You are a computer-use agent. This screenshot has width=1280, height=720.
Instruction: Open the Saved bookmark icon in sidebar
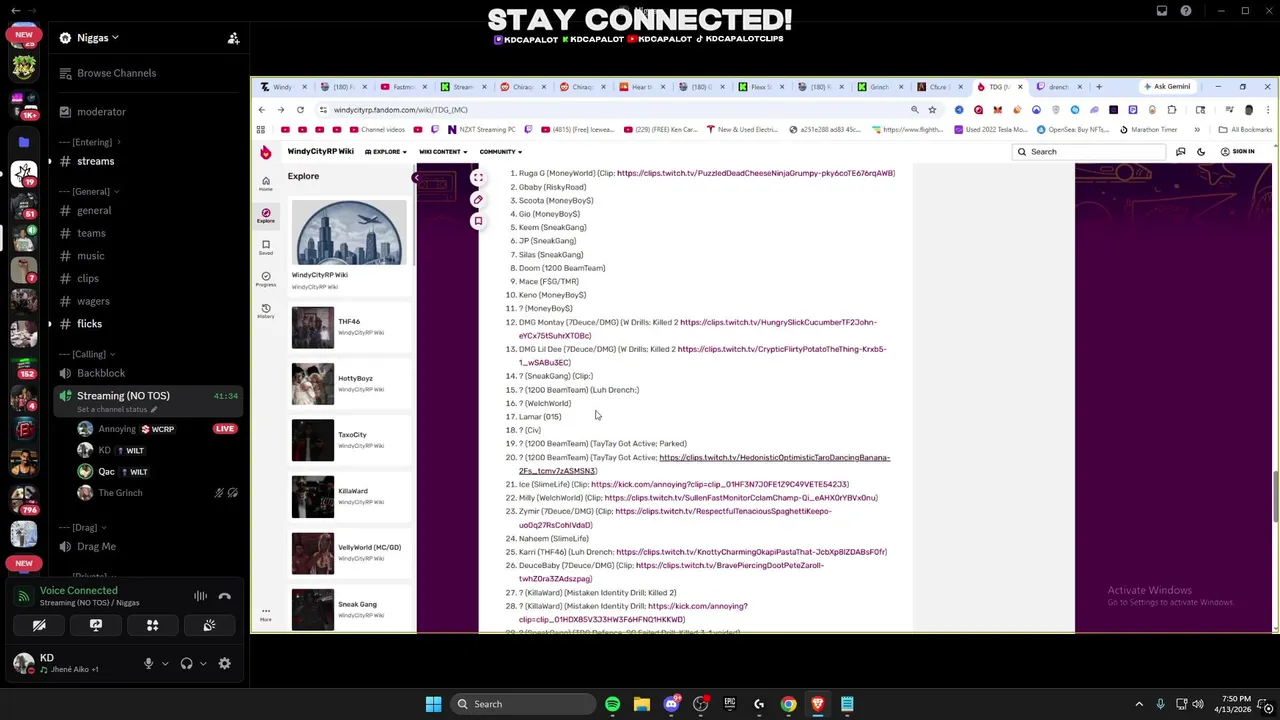[x=265, y=247]
